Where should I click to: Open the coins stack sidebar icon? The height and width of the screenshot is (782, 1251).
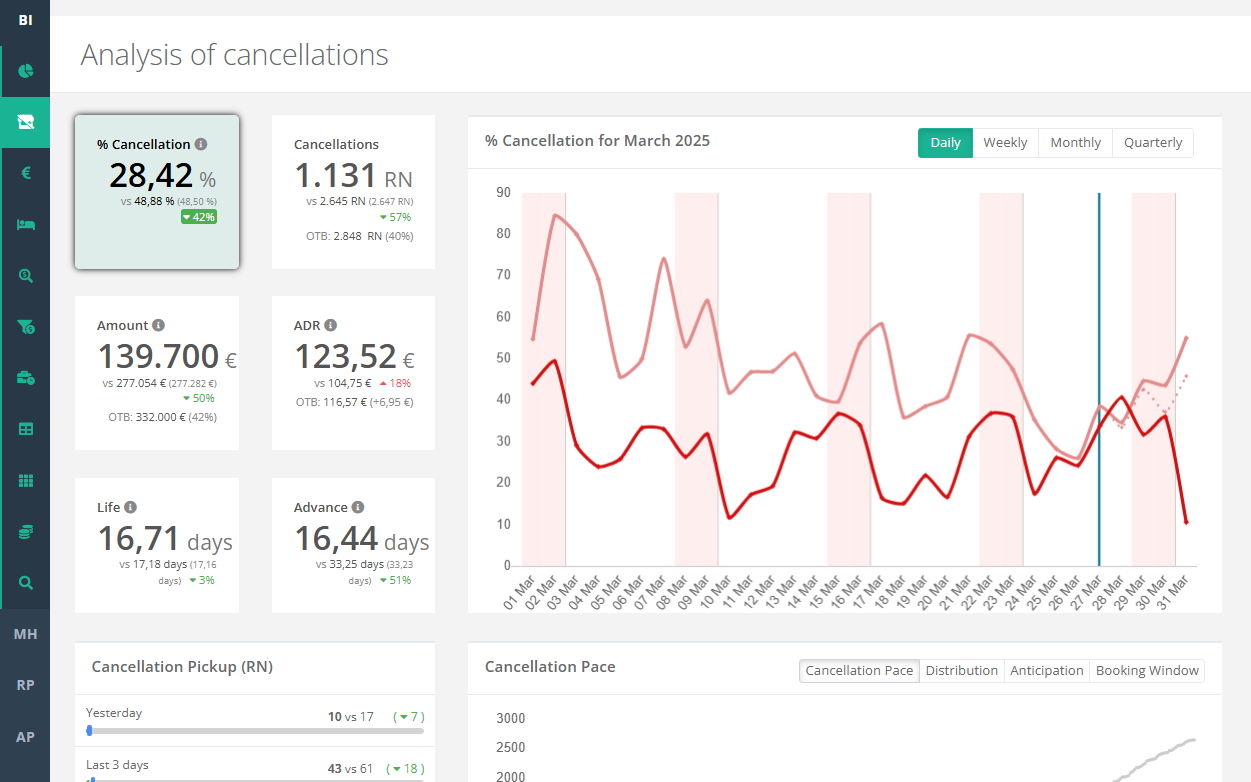pos(26,532)
